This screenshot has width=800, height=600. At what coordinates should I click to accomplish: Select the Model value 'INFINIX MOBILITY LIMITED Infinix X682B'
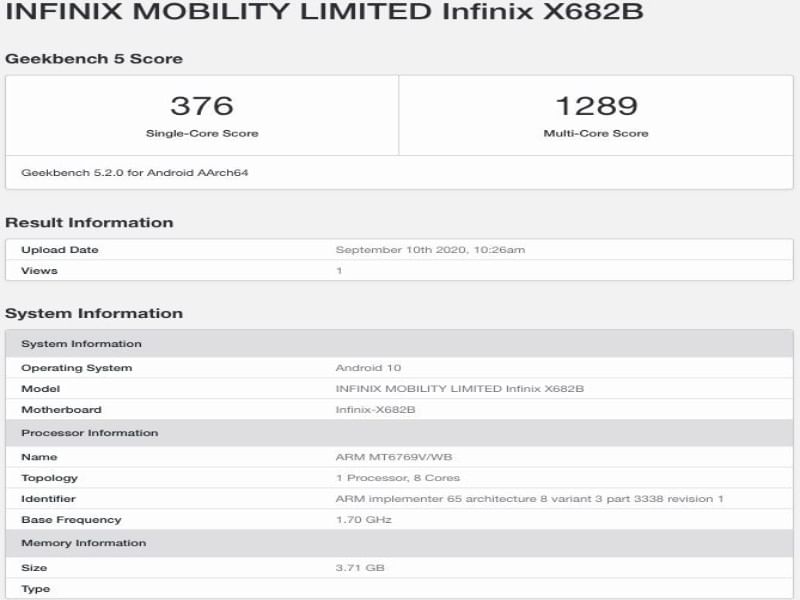coord(460,389)
